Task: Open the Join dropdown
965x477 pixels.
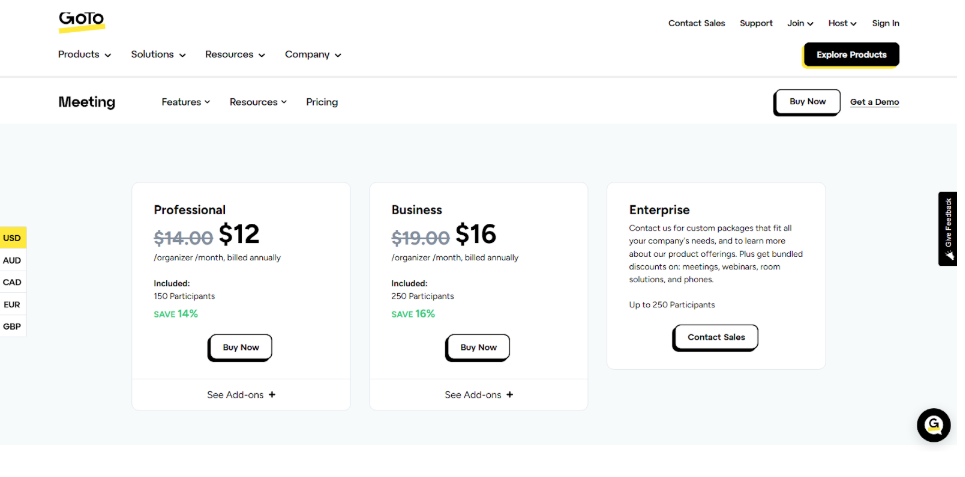Action: 800,23
